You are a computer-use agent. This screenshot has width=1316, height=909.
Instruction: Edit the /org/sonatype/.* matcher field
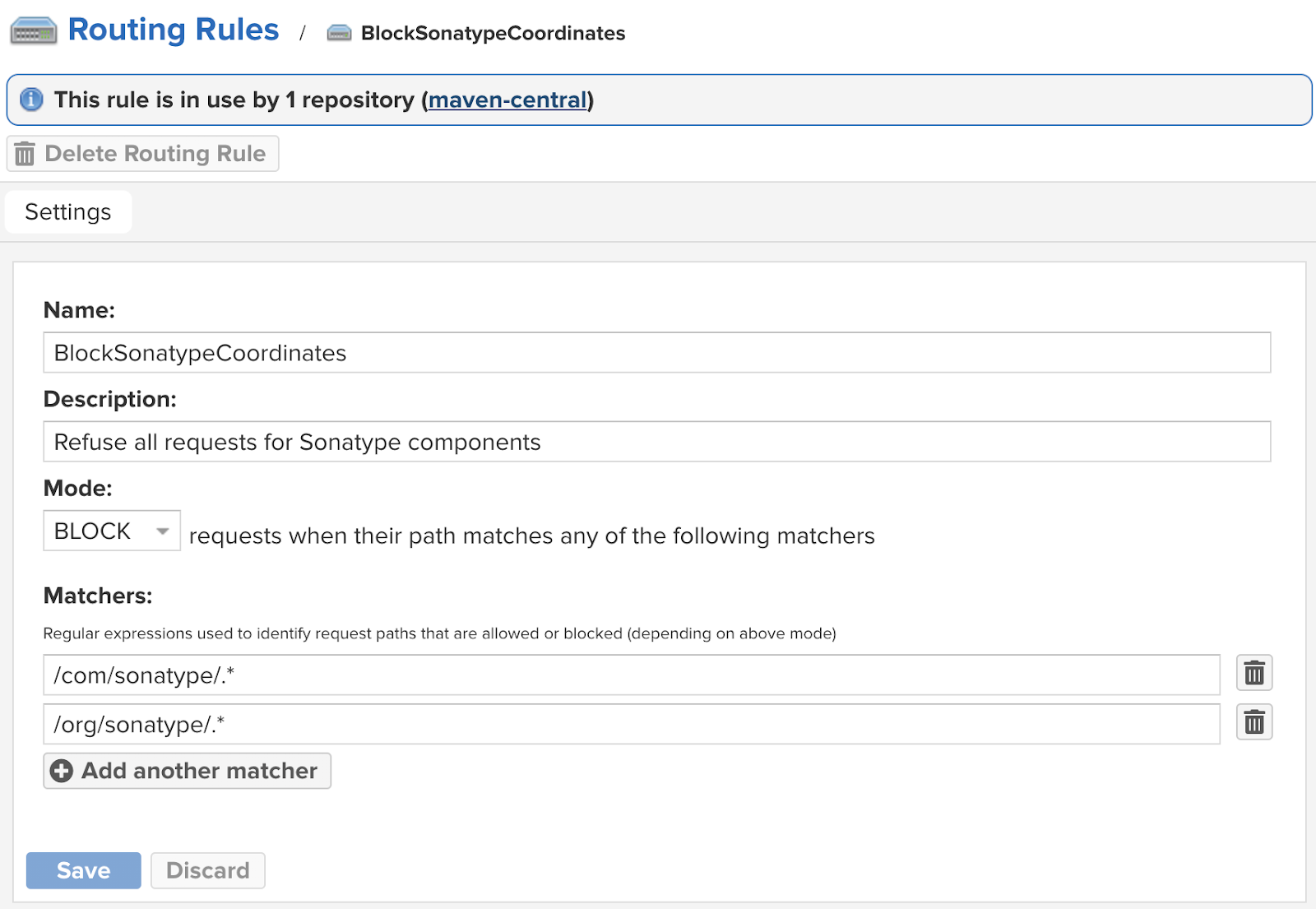(x=631, y=725)
